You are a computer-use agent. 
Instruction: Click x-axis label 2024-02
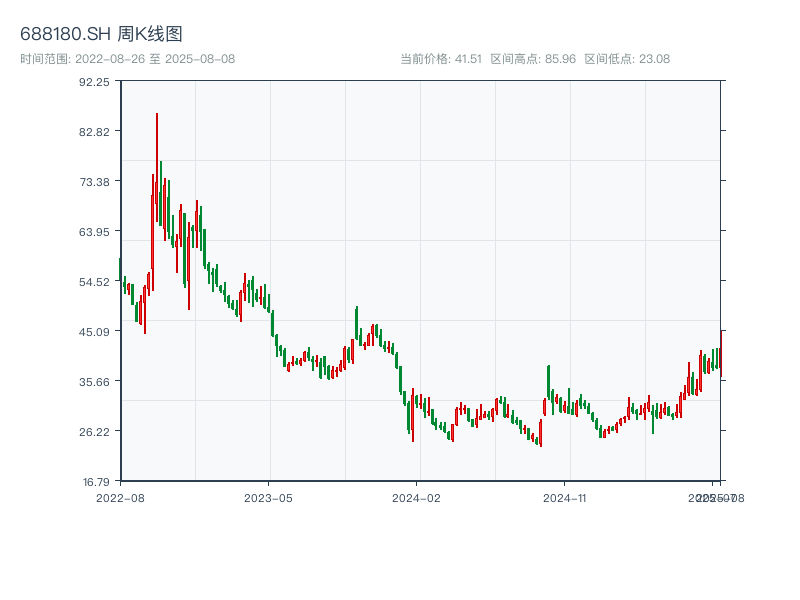pyautogui.click(x=416, y=498)
